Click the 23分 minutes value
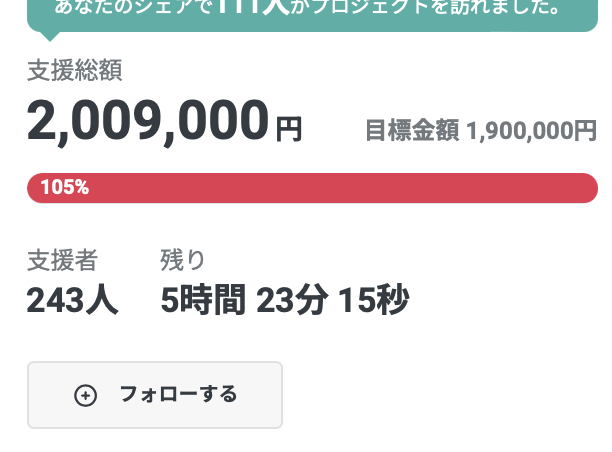 pyautogui.click(x=291, y=299)
